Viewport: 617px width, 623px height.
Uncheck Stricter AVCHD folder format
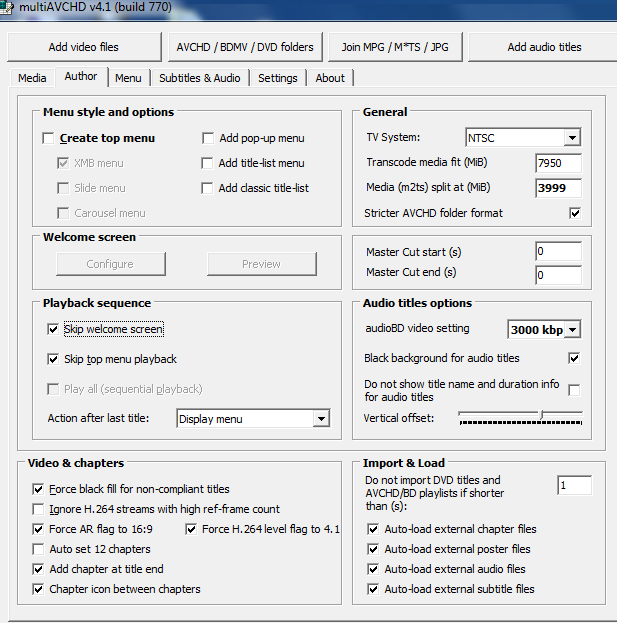pos(575,213)
